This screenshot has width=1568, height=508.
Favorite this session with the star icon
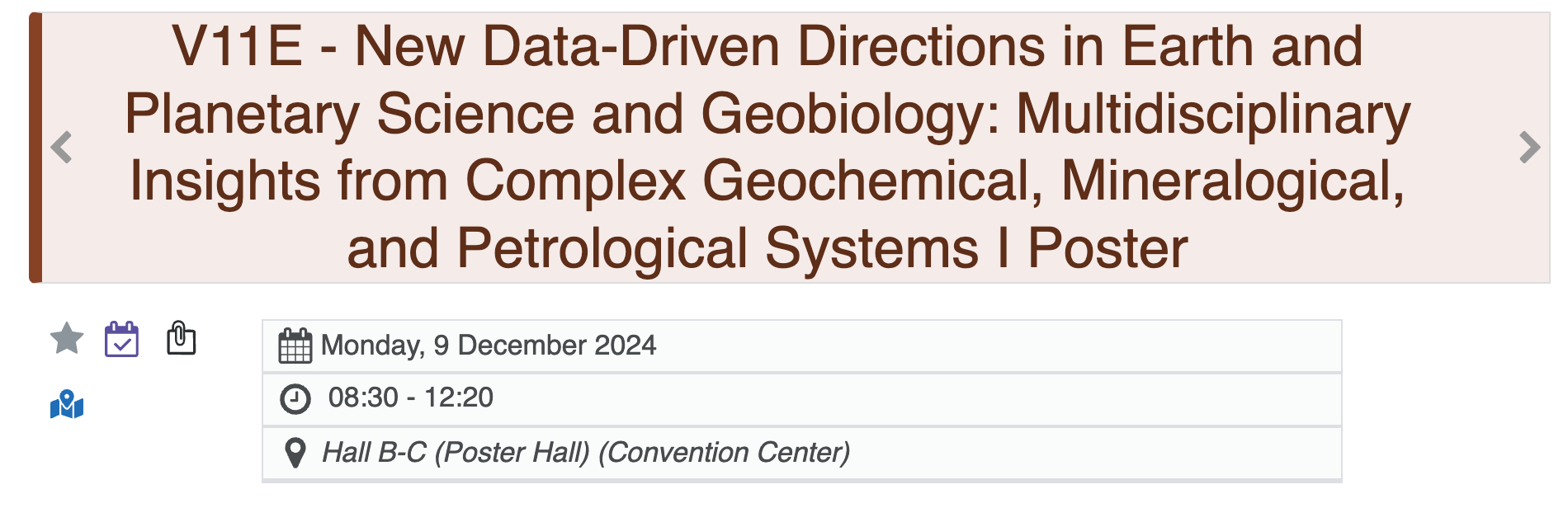(x=67, y=338)
